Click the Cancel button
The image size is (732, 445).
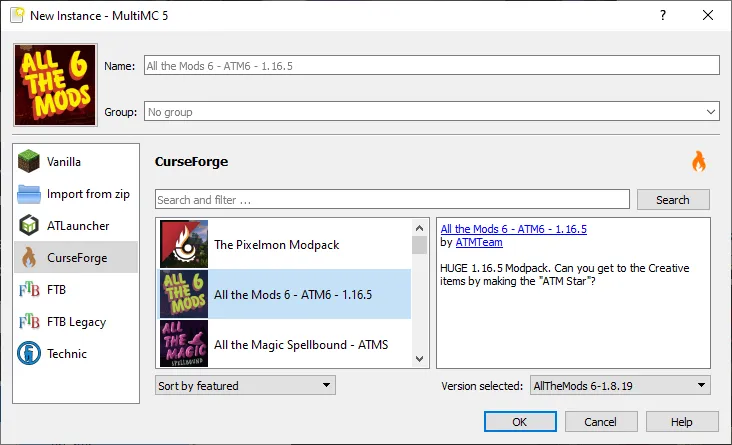click(601, 422)
